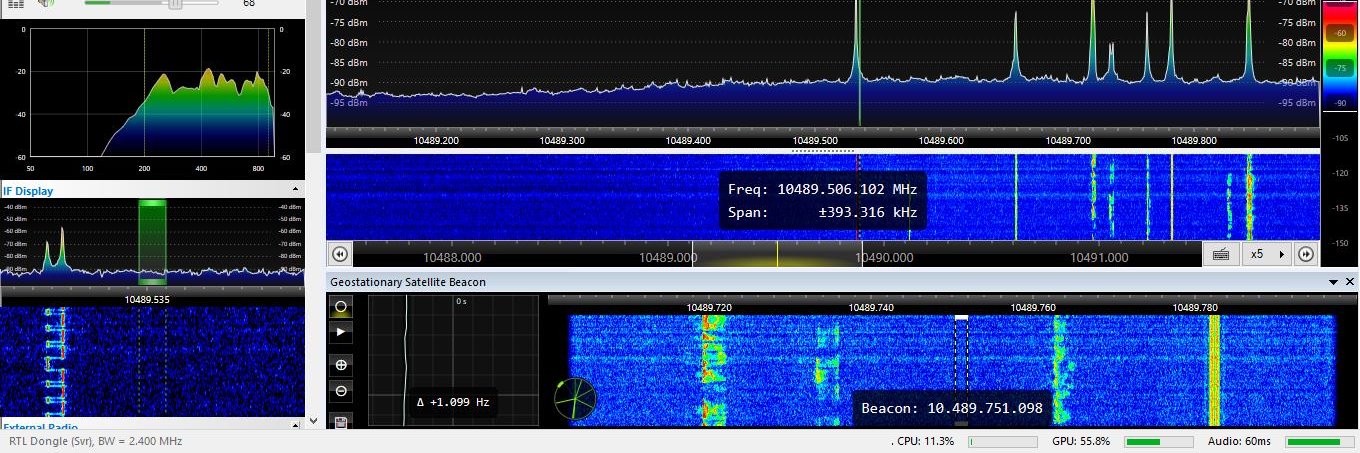
Task: Click the 10488.000 label on the band navigator
Action: click(x=452, y=257)
